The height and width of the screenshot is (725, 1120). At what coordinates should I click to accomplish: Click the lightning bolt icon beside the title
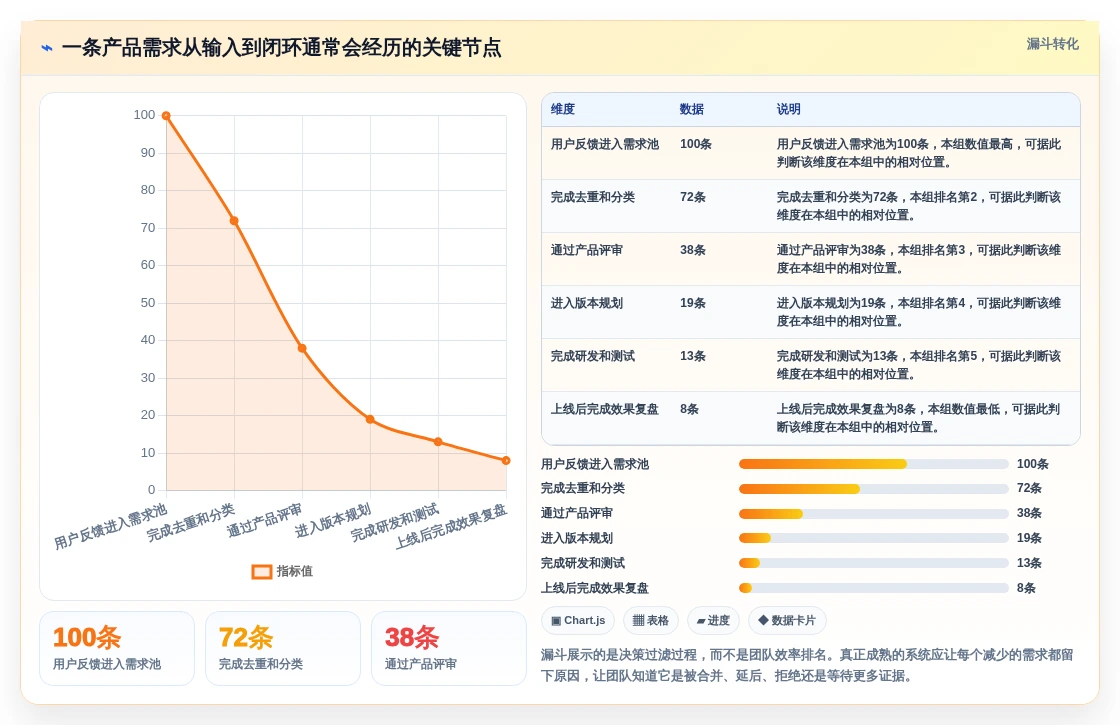tap(47, 49)
